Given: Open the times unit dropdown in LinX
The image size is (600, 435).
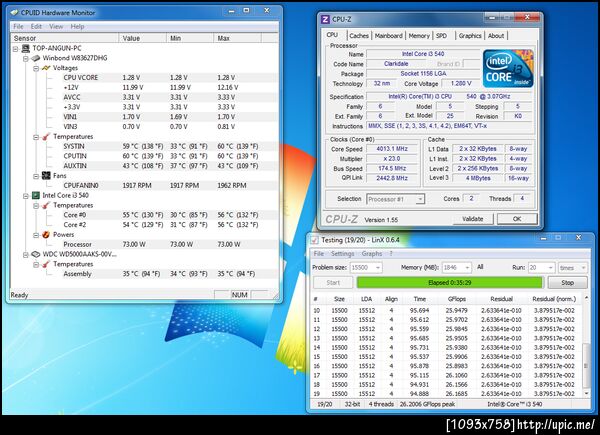Looking at the screenshot, I should point(583,267).
